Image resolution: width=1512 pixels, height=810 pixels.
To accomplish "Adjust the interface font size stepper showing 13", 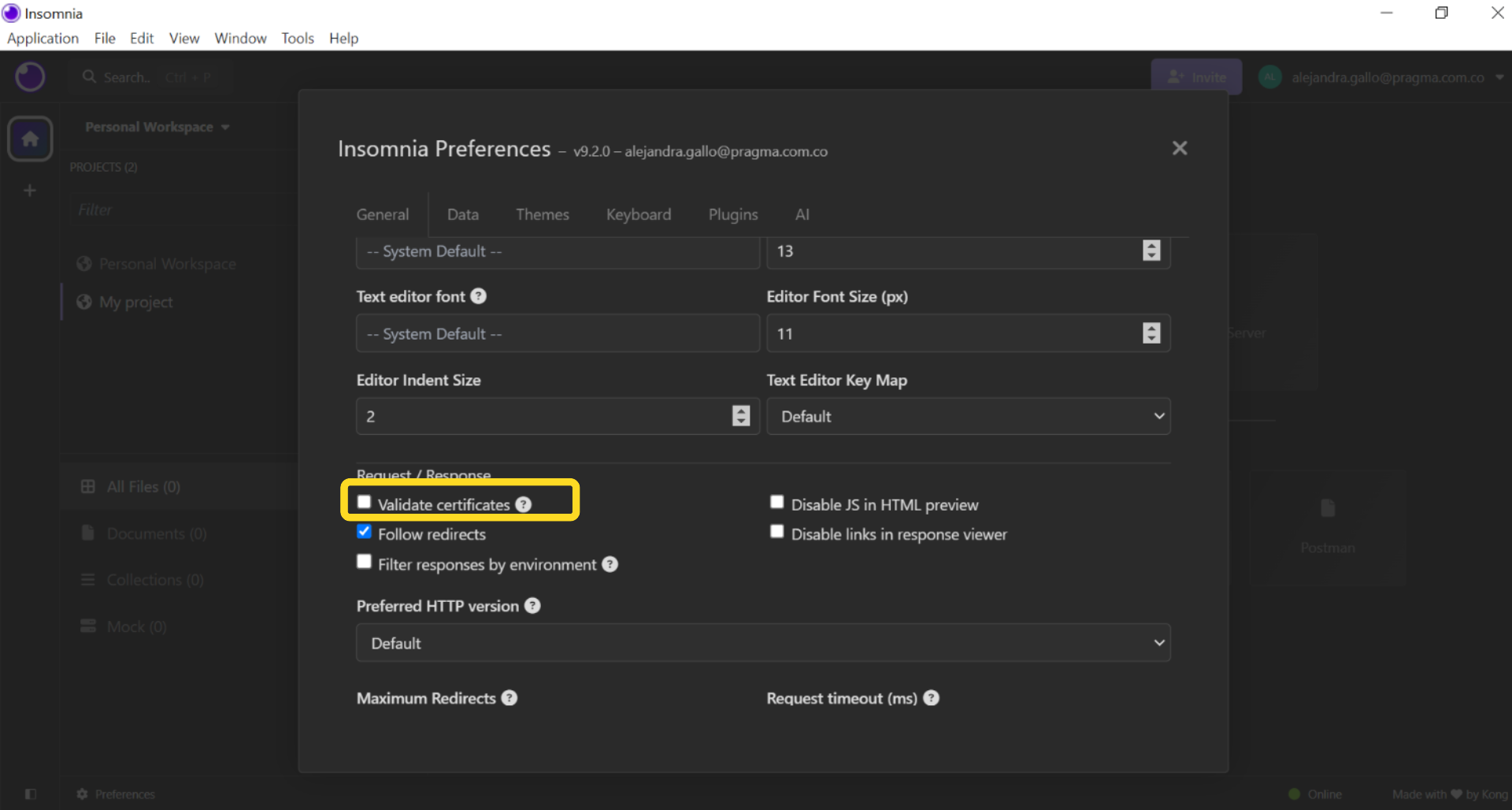I will (1151, 251).
